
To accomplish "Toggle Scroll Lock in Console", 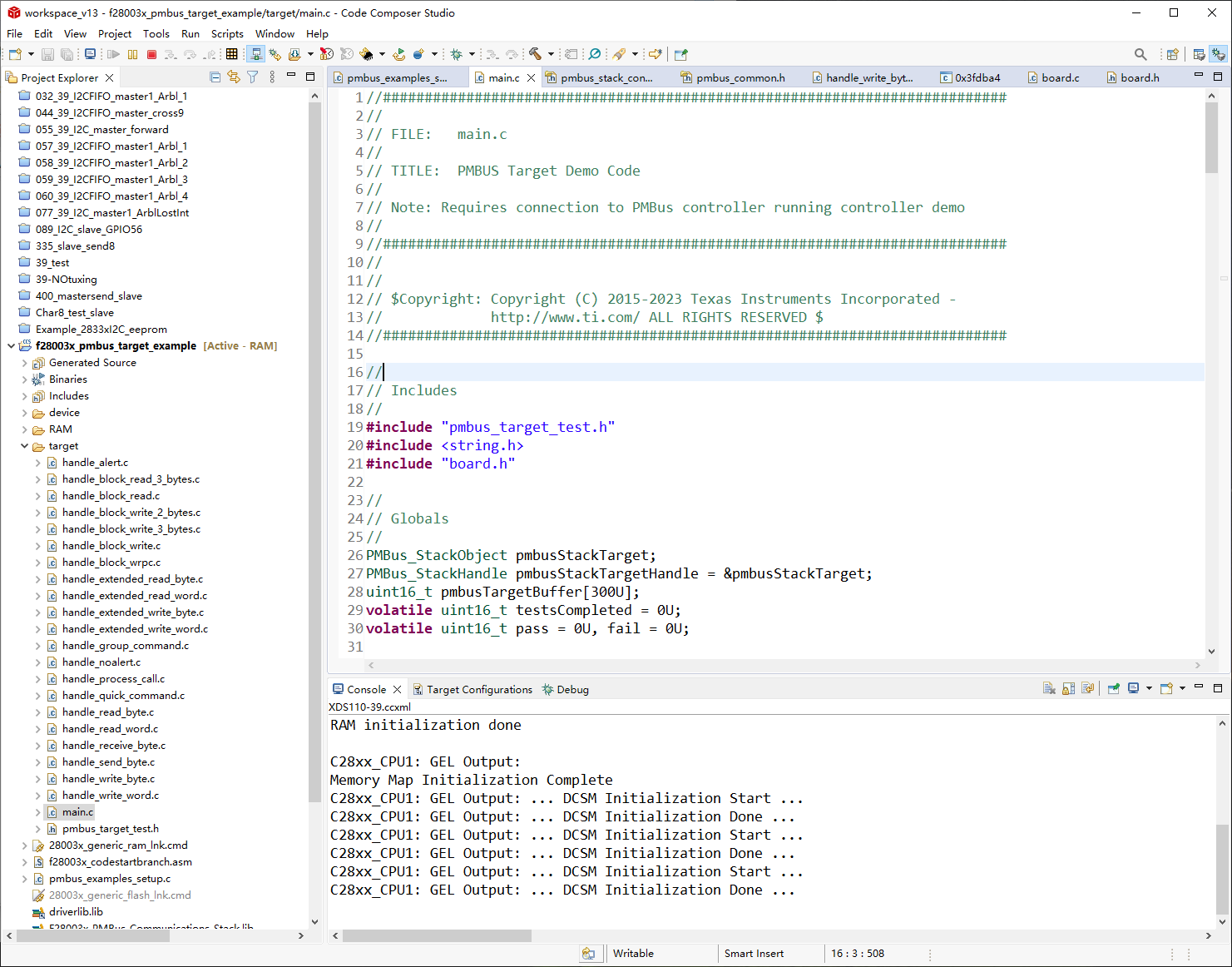I will (x=1069, y=689).
